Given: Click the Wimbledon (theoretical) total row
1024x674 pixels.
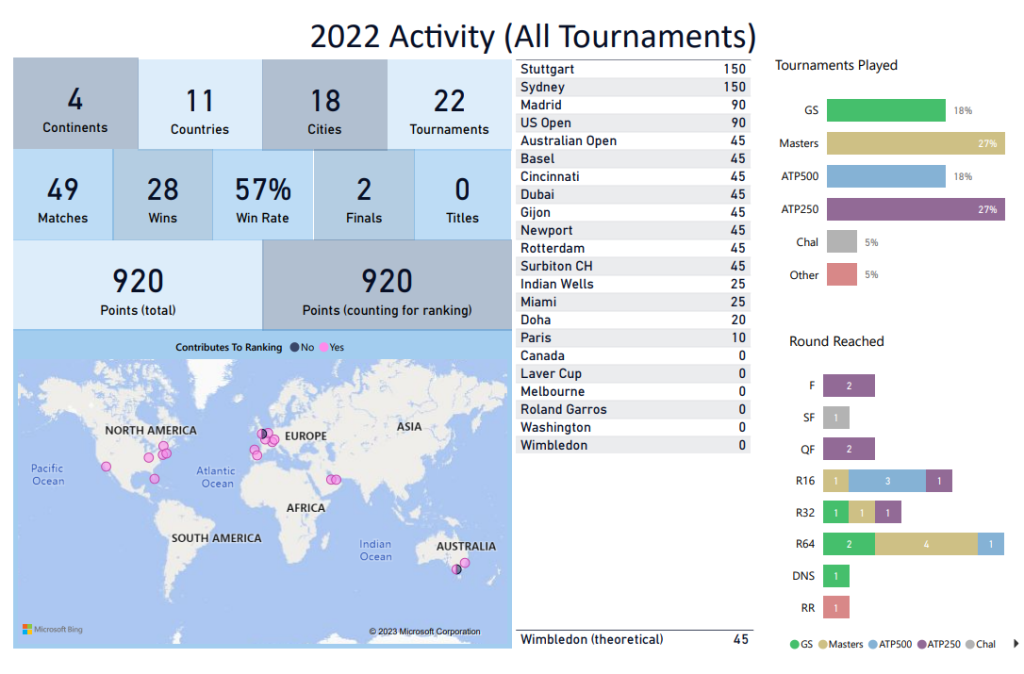Looking at the screenshot, I should click(x=632, y=639).
